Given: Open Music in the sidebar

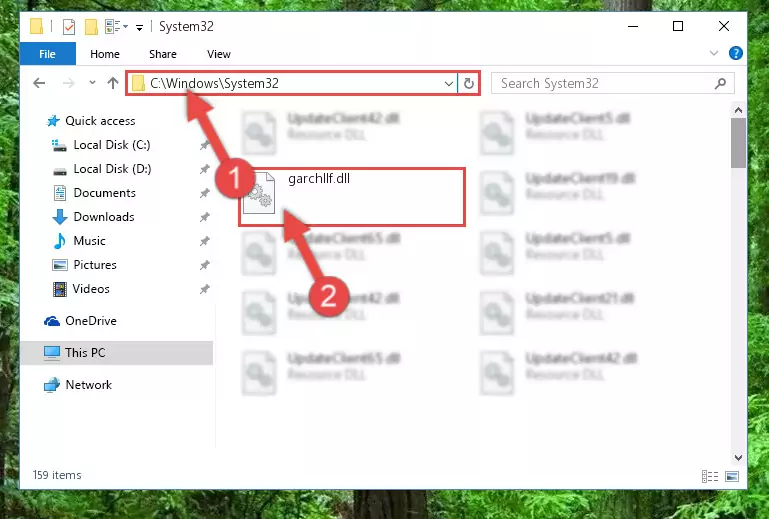Looking at the screenshot, I should tap(89, 241).
